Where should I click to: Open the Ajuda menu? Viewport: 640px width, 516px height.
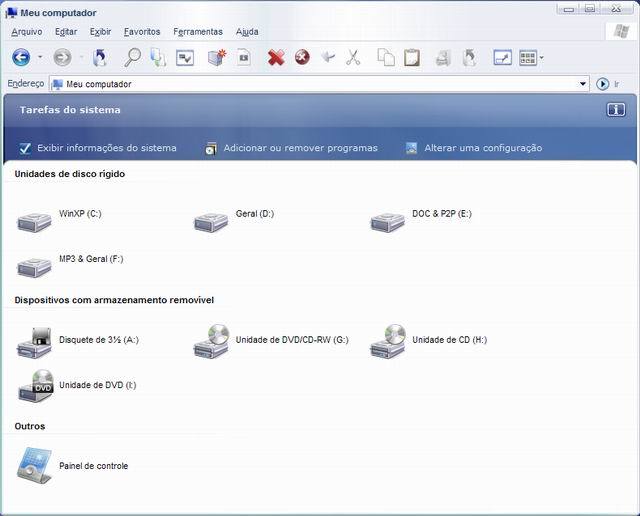(247, 31)
